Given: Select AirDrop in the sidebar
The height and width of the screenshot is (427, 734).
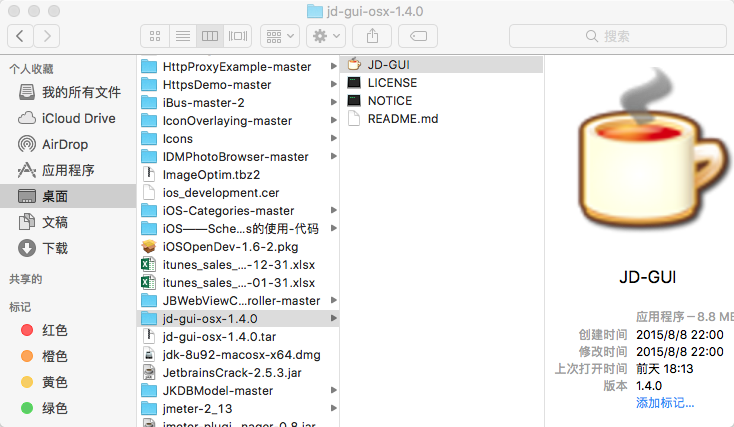Looking at the screenshot, I should click(69, 144).
